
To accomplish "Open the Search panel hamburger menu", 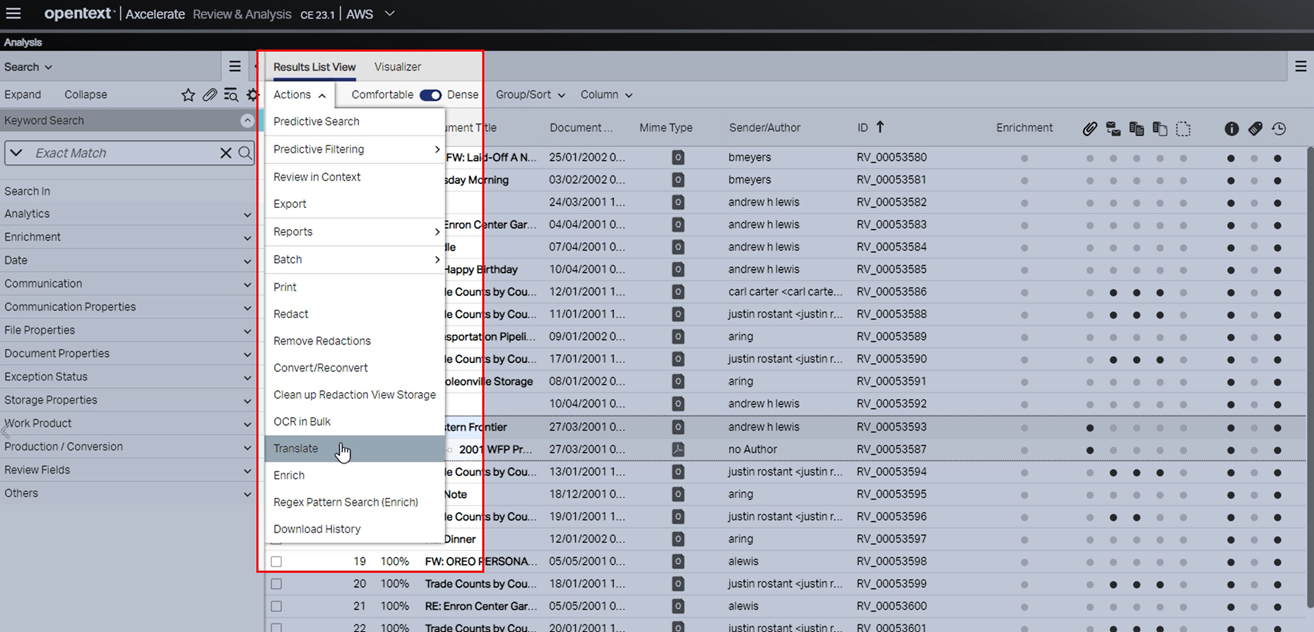I will 235,67.
